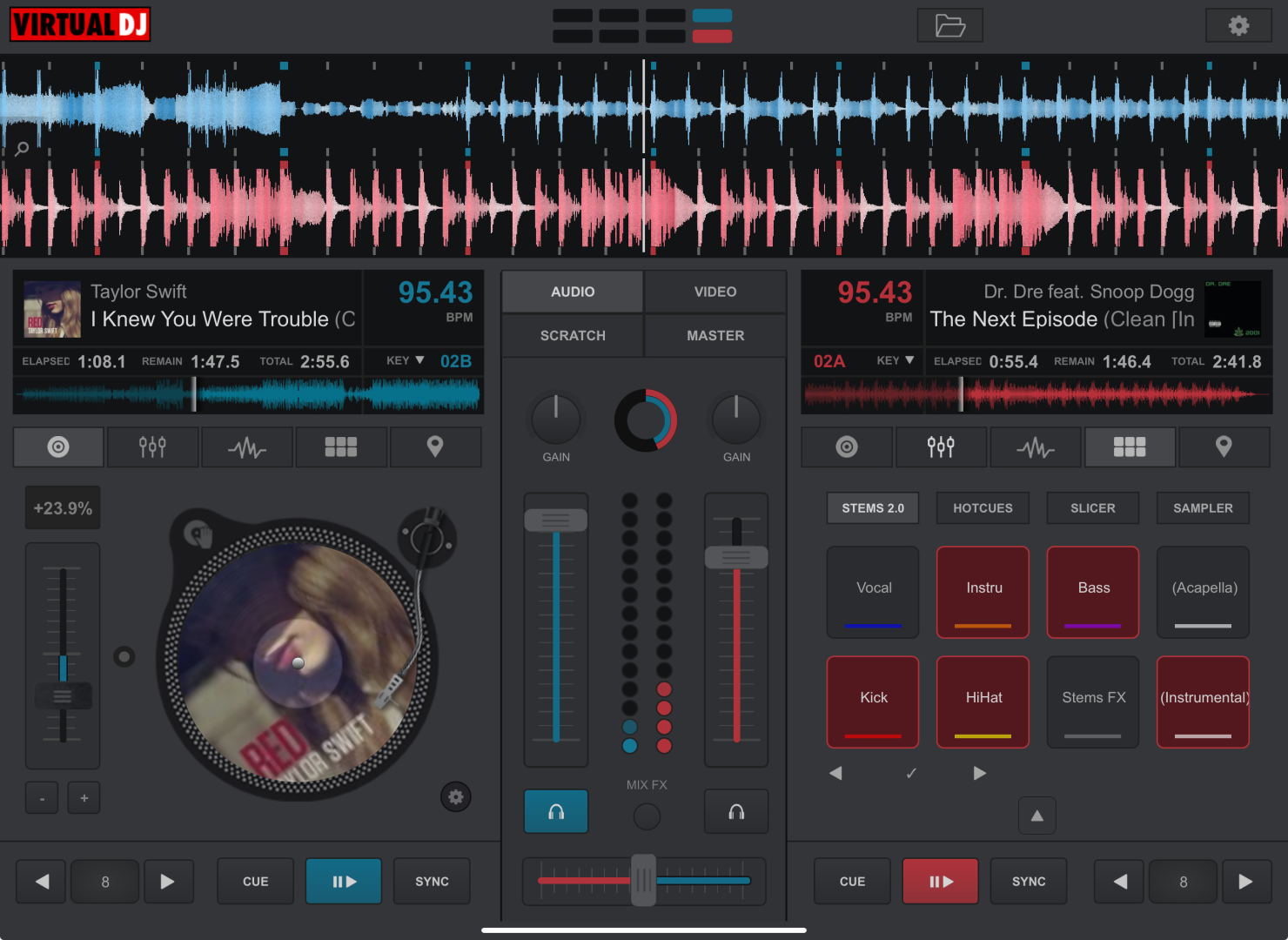Image resolution: width=1288 pixels, height=940 pixels.
Task: Show the left deck pads grid icon
Action: click(x=341, y=447)
